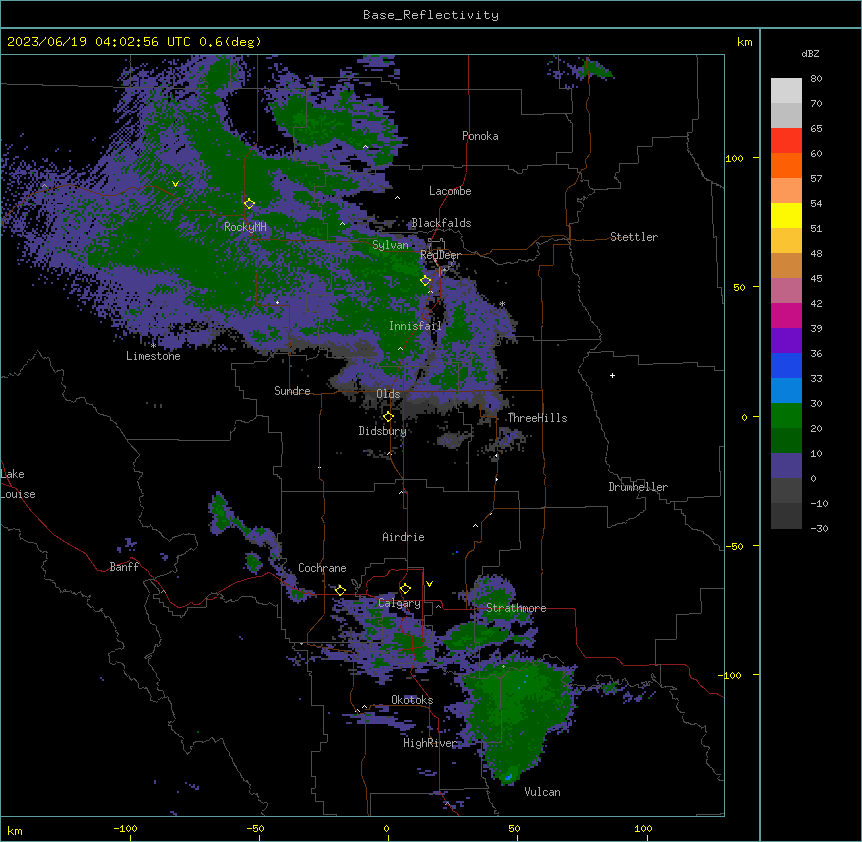Click the yellow diamond marker below Cochrane
This screenshot has width=862, height=842.
[x=340, y=590]
